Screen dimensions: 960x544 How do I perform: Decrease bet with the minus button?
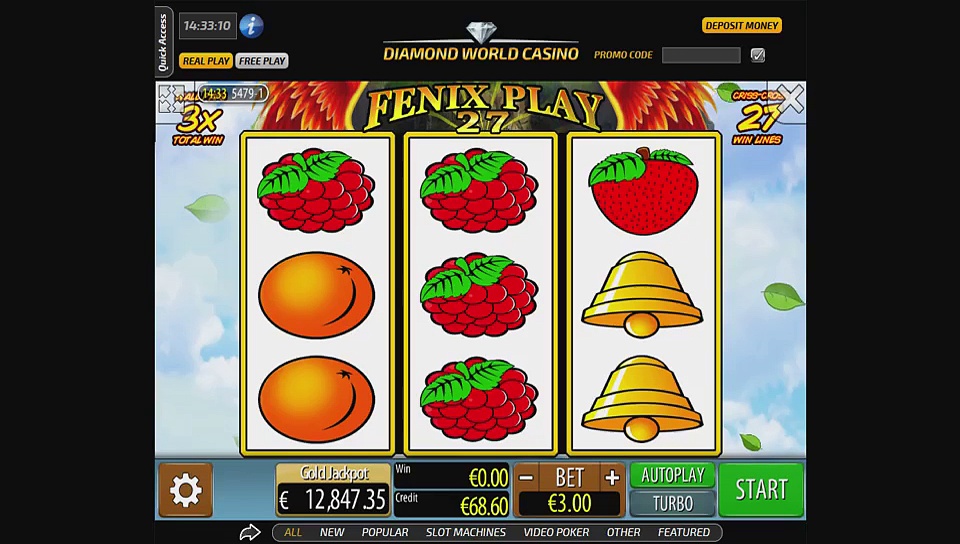pyautogui.click(x=527, y=478)
